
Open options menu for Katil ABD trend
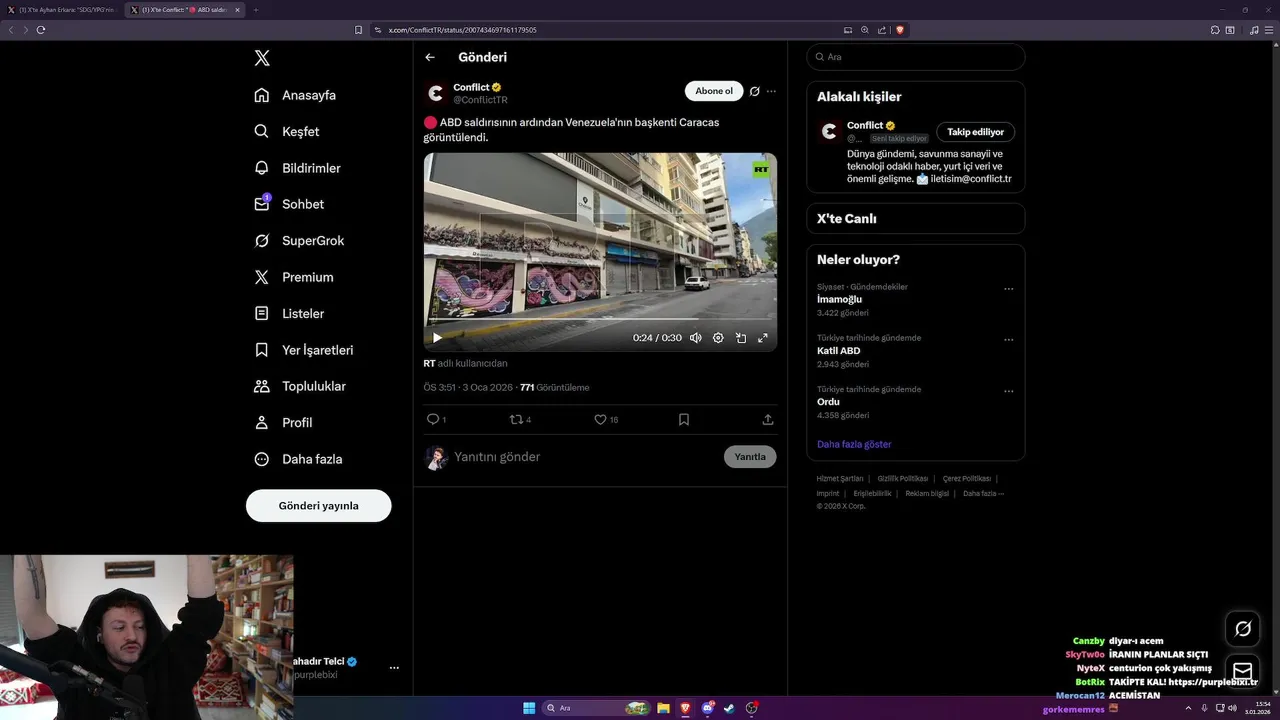click(1008, 340)
